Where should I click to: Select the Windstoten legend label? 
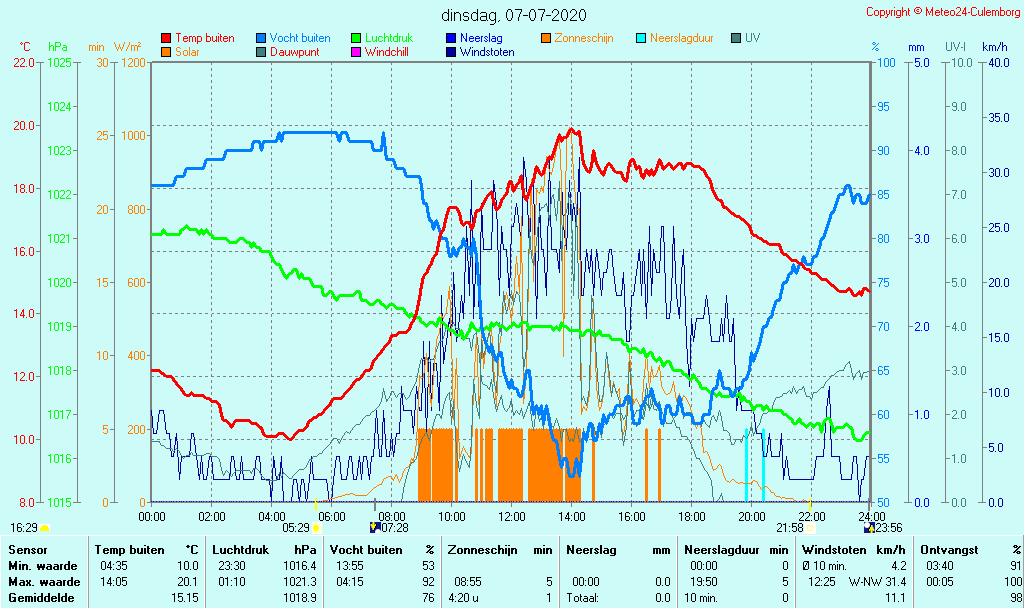point(487,52)
